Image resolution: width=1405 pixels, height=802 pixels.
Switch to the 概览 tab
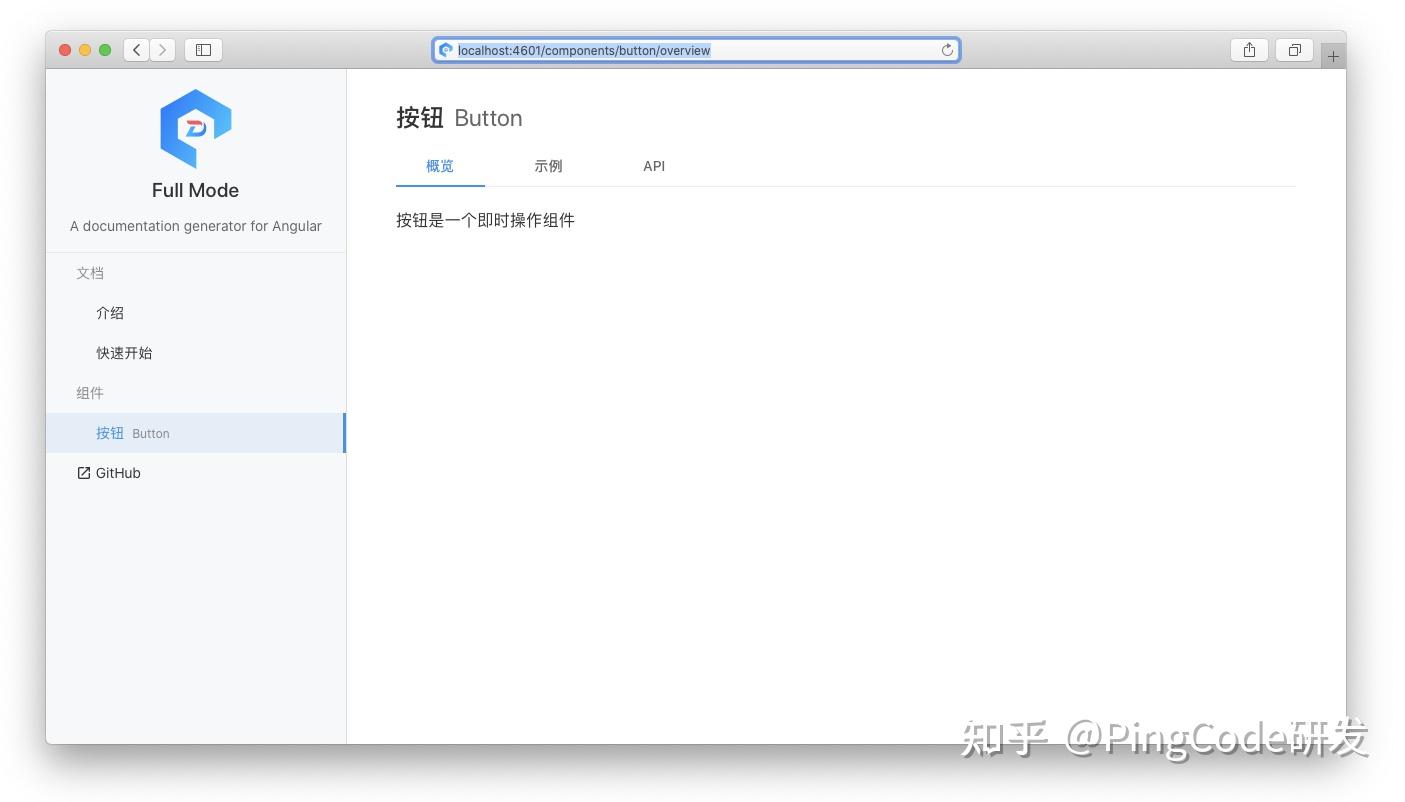[x=440, y=166]
